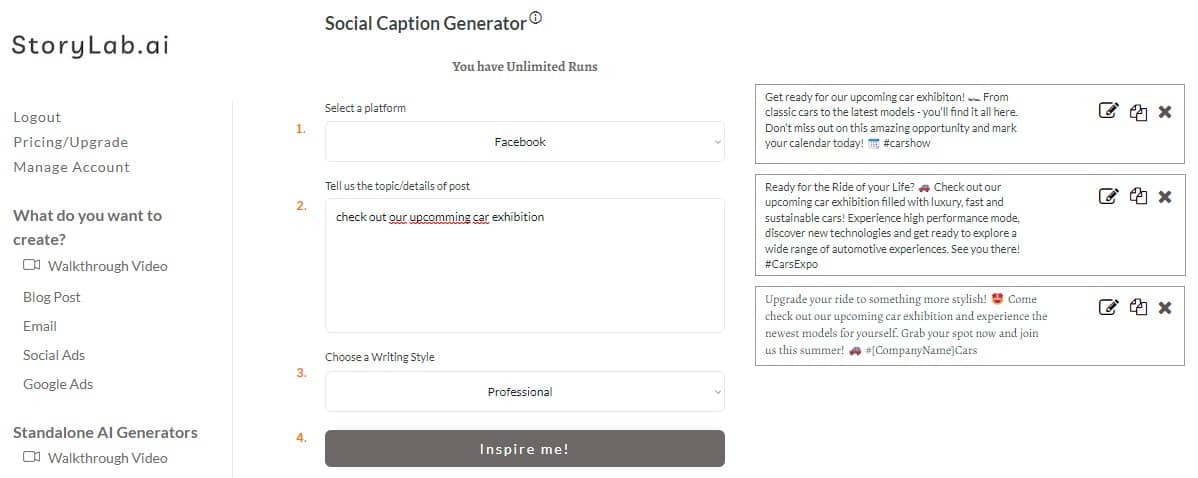Go to Google Ads generator

pos(58,384)
